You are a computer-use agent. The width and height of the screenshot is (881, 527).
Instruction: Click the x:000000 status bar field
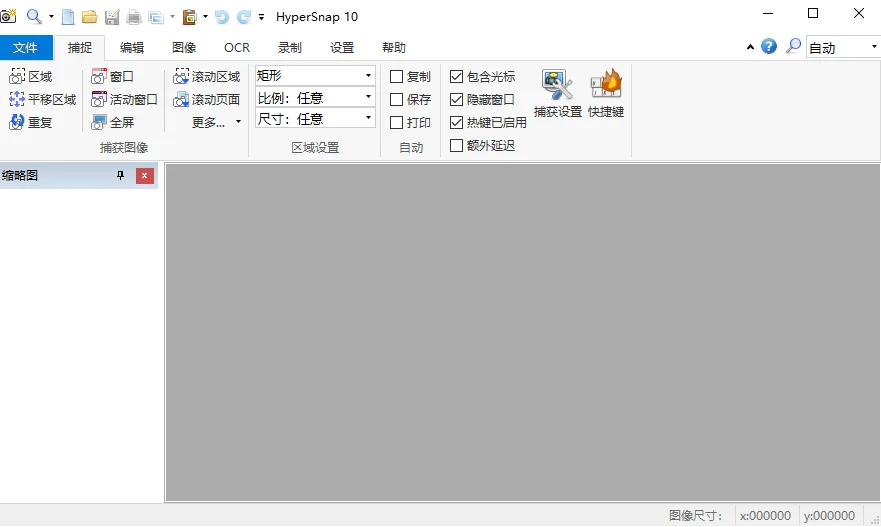click(765, 515)
